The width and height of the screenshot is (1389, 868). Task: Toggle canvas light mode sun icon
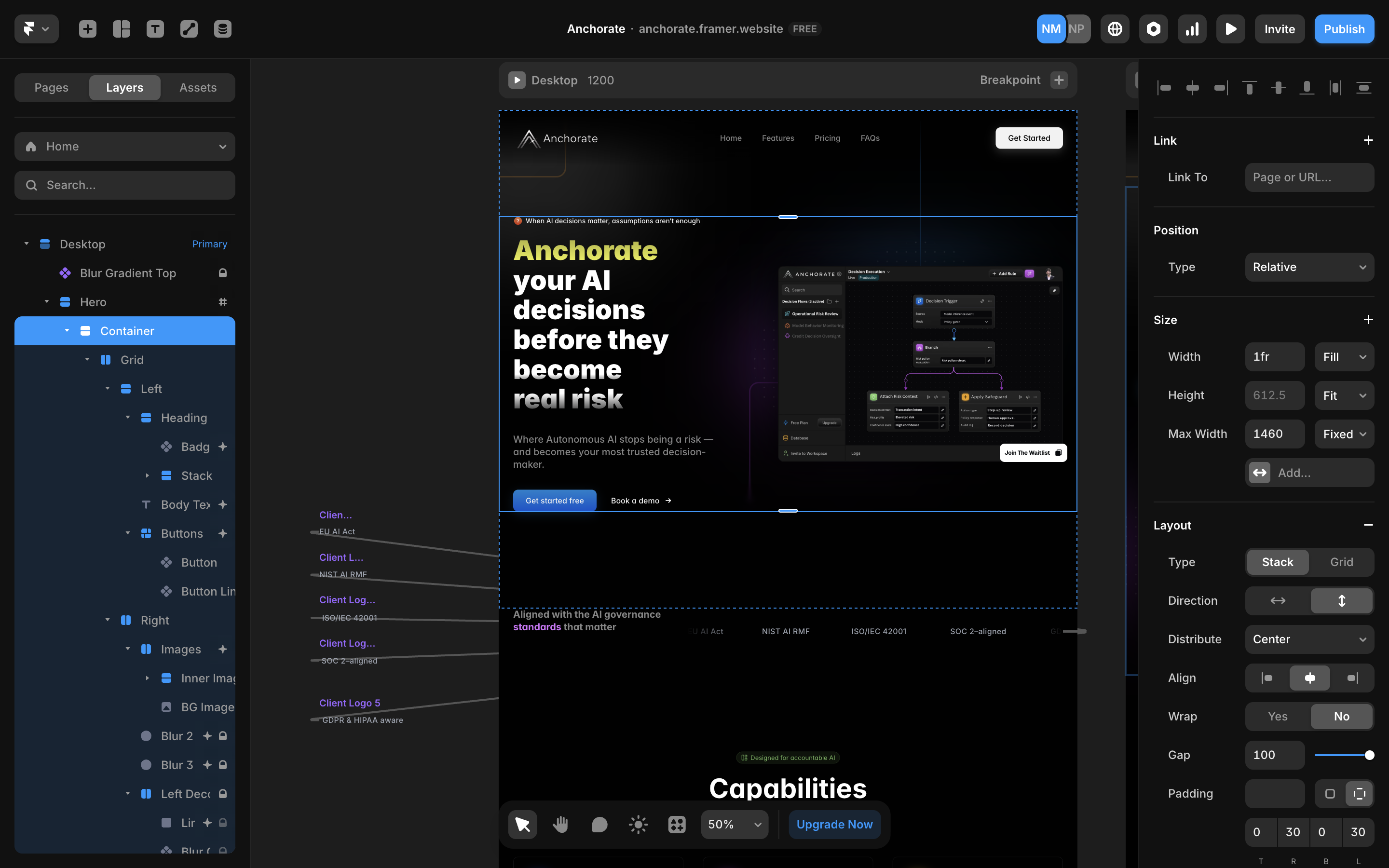click(x=638, y=825)
